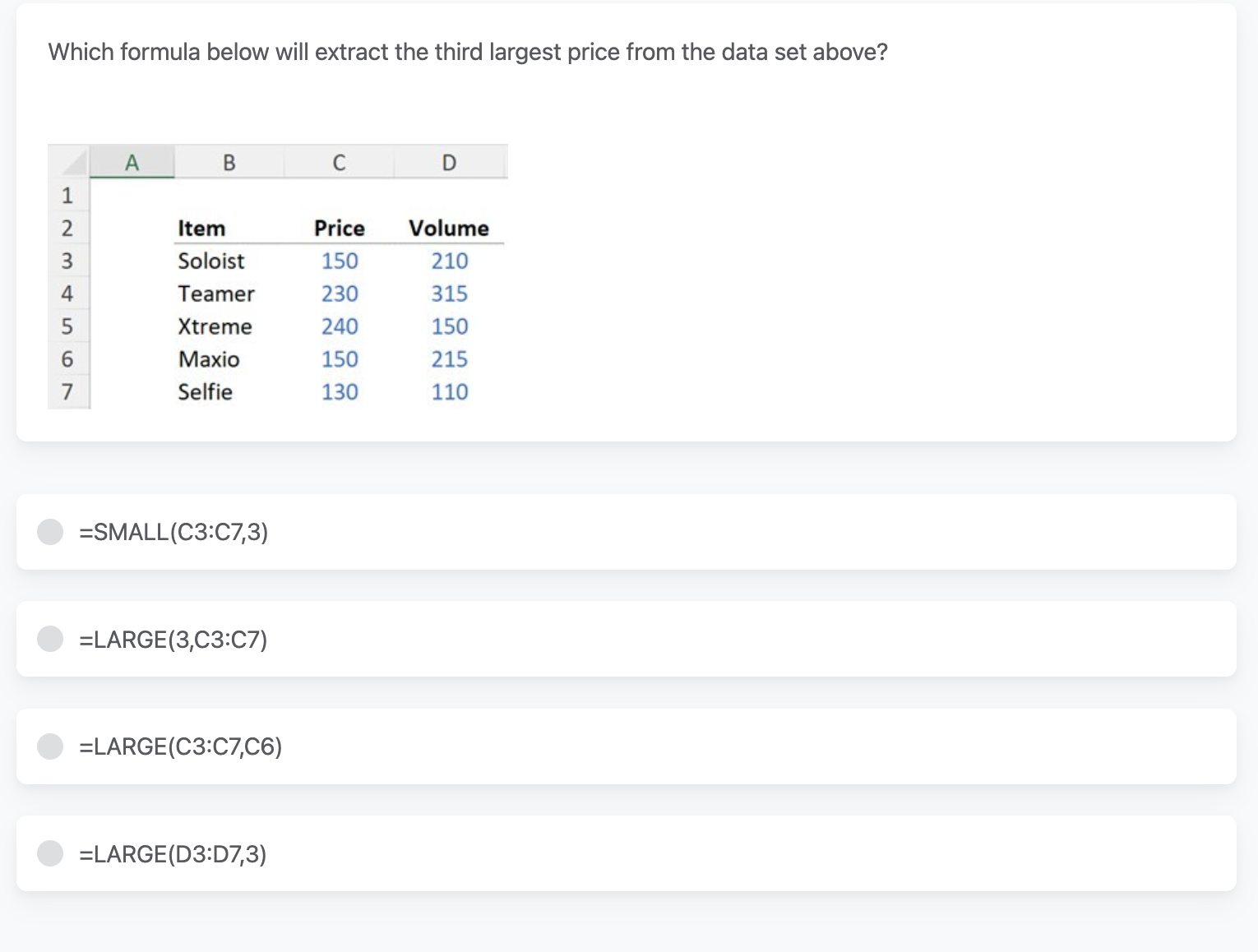The image size is (1258, 952).
Task: Select column header B in the spreadsheet
Action: pos(229,162)
